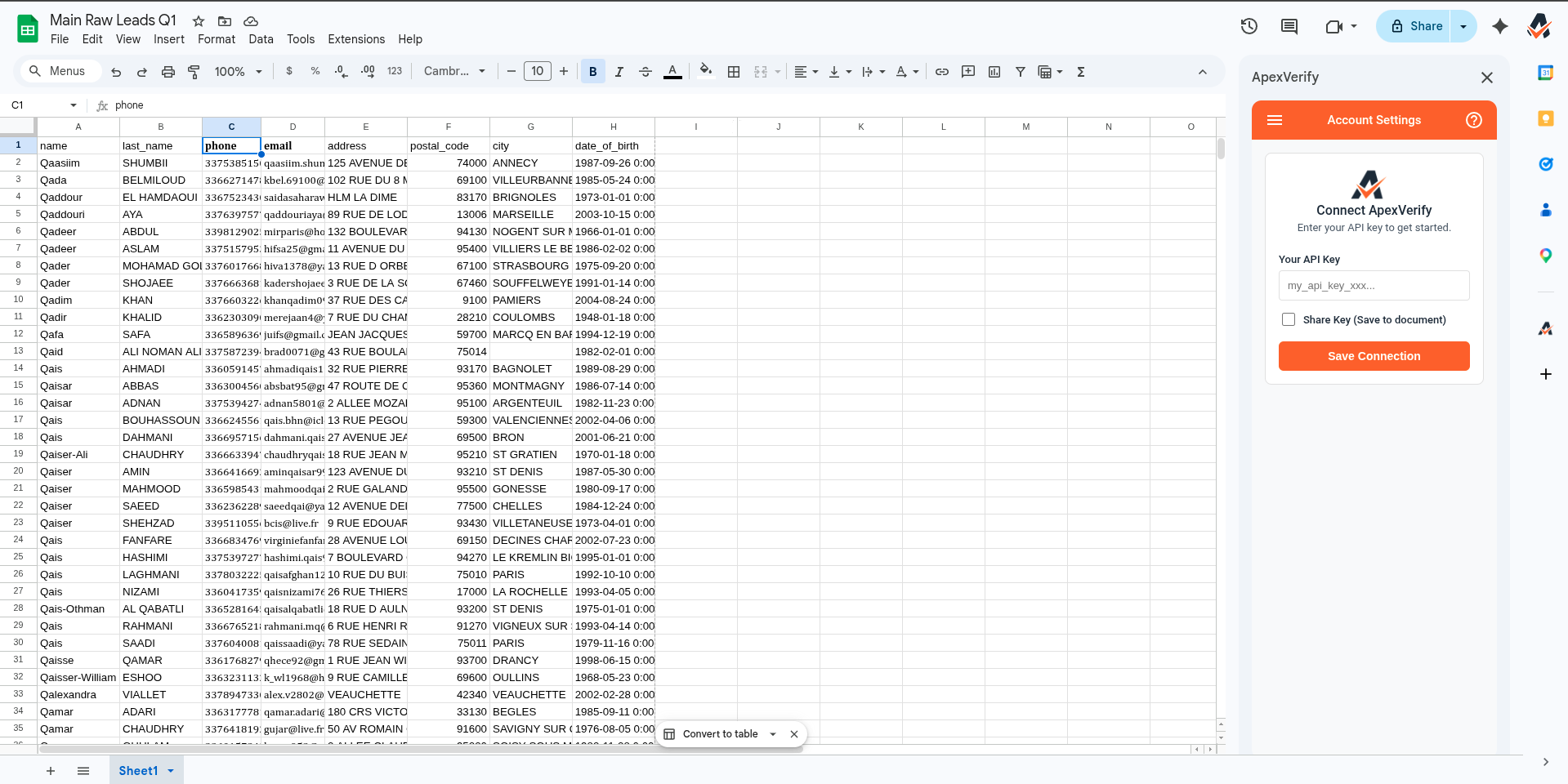This screenshot has height=784, width=1568.
Task: Type in the API key input field
Action: pyautogui.click(x=1374, y=285)
